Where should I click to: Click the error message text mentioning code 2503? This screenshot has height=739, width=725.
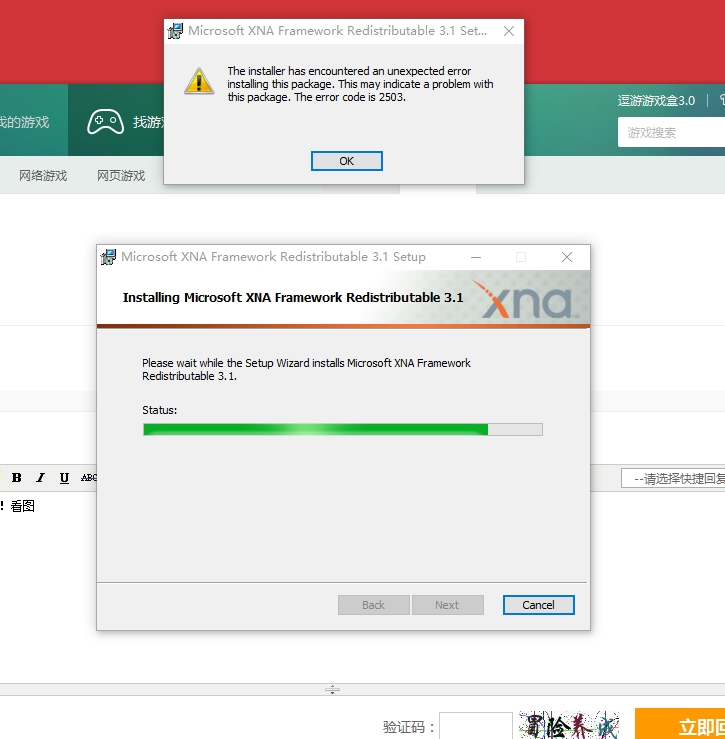coord(360,84)
